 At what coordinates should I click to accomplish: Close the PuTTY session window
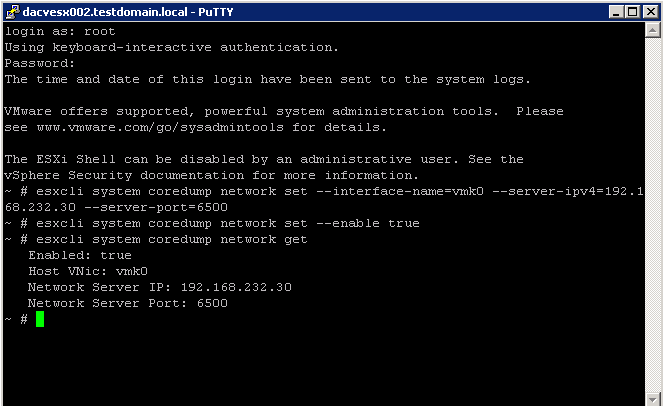[x=651, y=12]
